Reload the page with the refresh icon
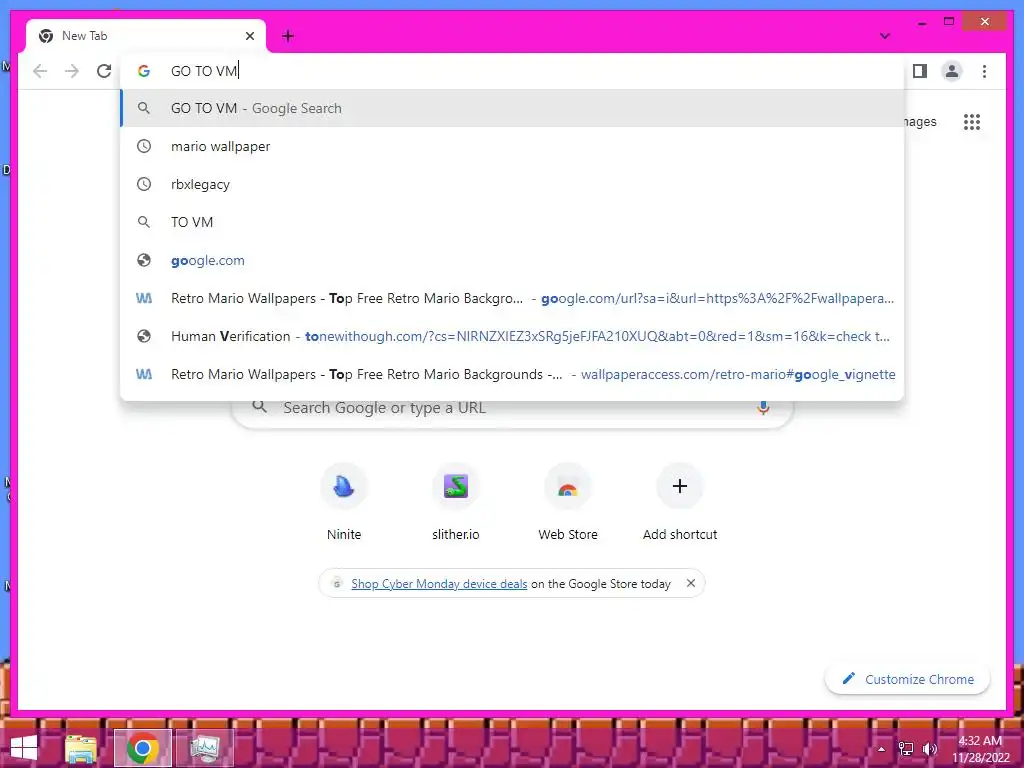Screen dimensions: 1024x768 (104, 71)
